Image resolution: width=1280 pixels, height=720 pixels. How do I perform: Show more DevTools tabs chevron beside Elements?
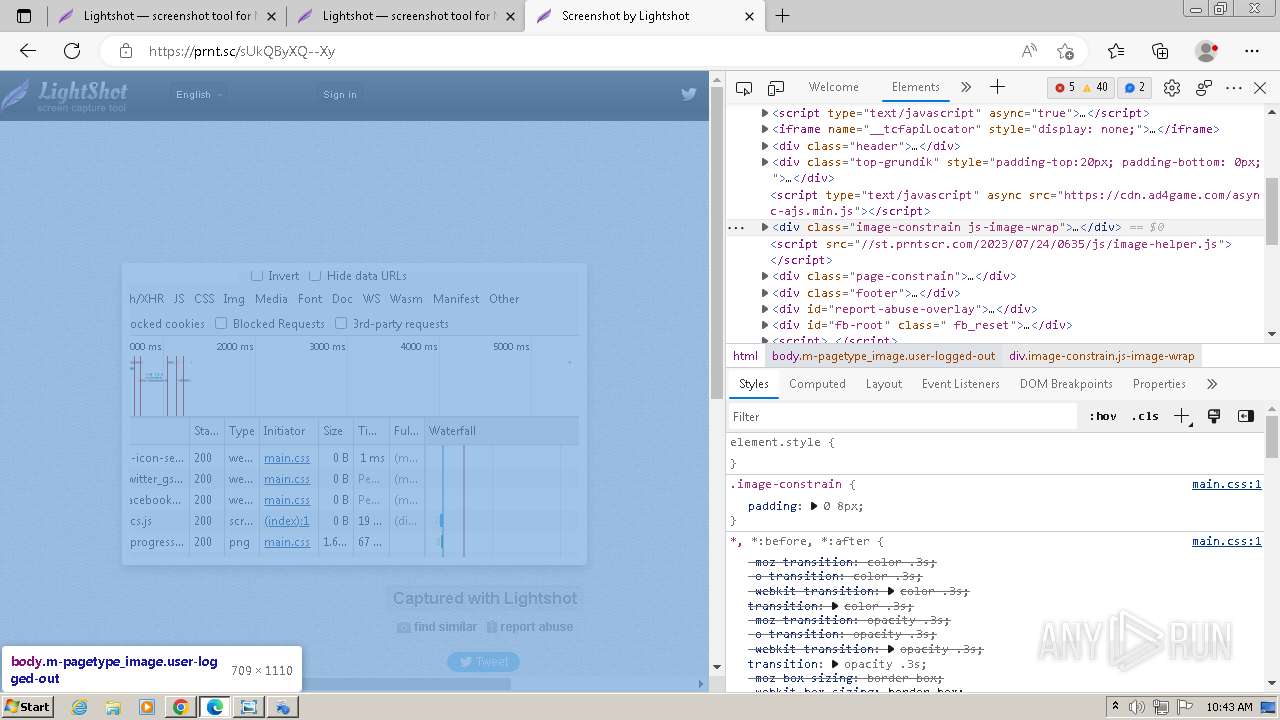(965, 87)
